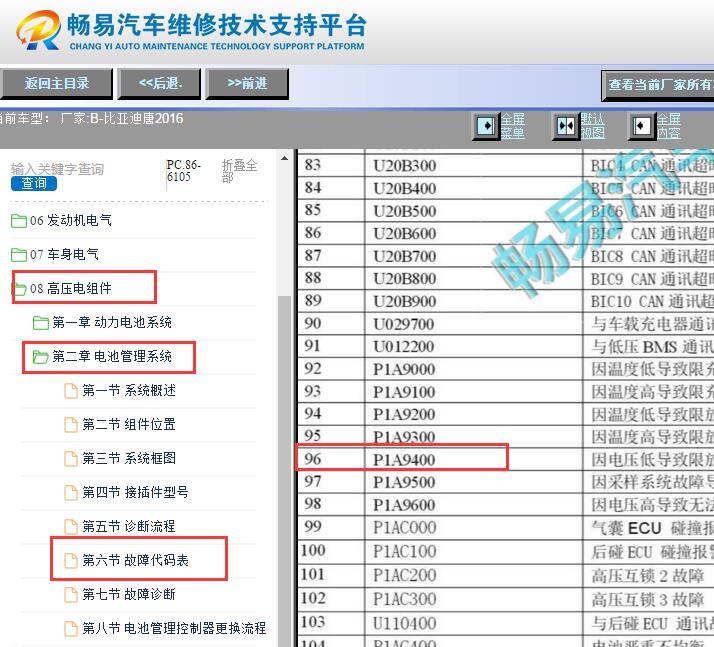
Task: Click the full-screen content icon
Action: (x=641, y=126)
